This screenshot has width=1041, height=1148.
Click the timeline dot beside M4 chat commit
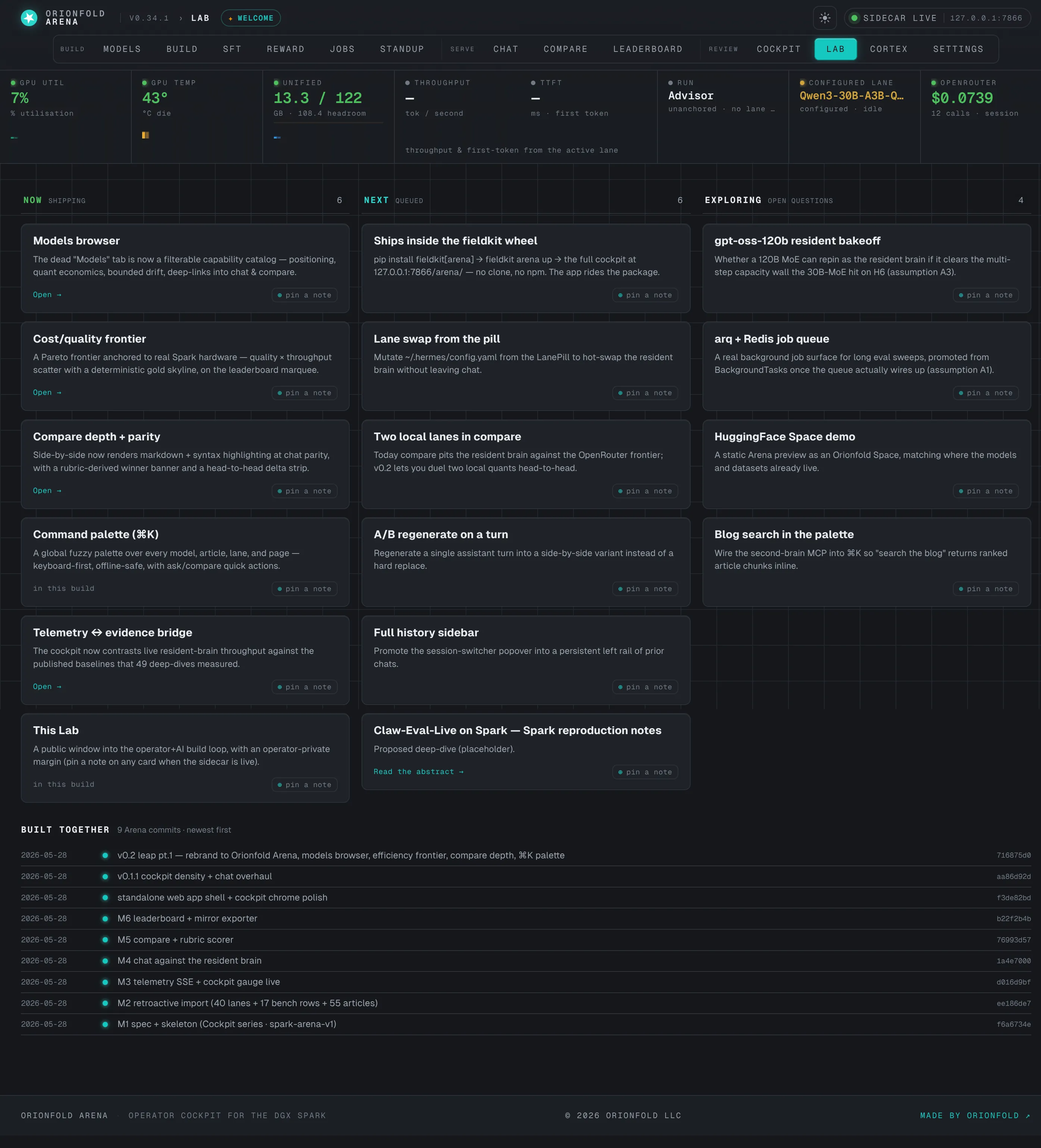pyautogui.click(x=105, y=961)
